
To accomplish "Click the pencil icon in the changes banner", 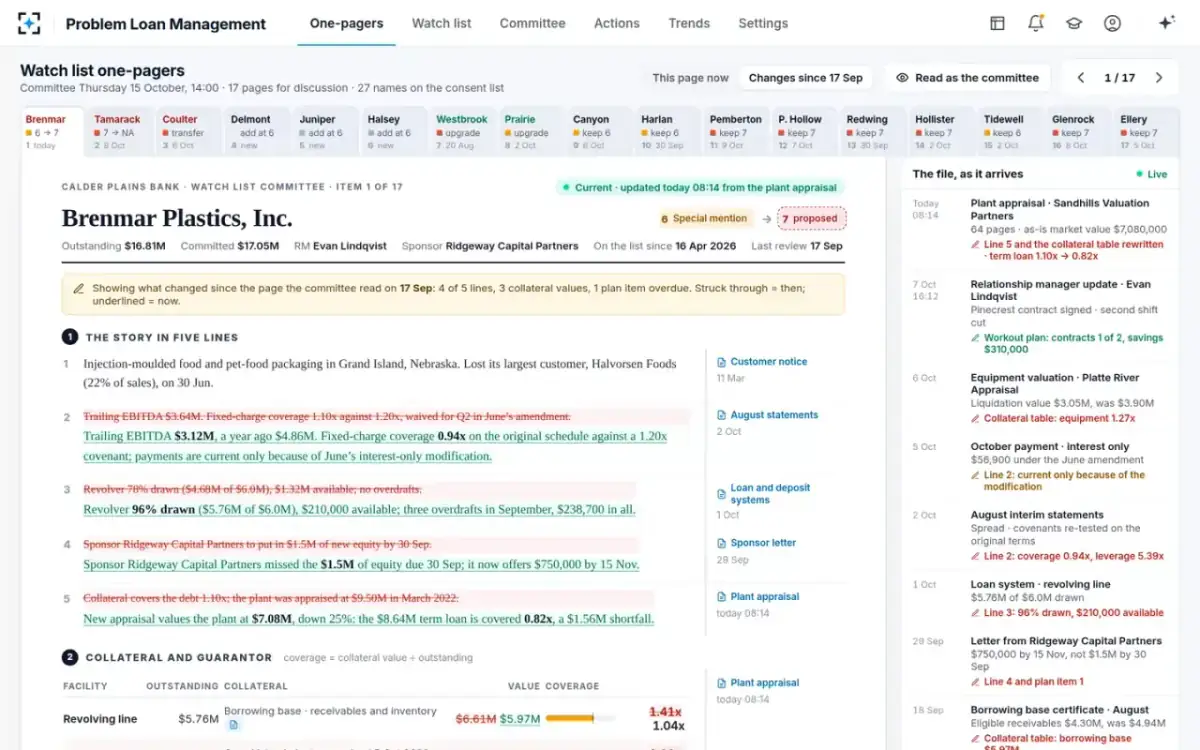I will pyautogui.click(x=79, y=288).
